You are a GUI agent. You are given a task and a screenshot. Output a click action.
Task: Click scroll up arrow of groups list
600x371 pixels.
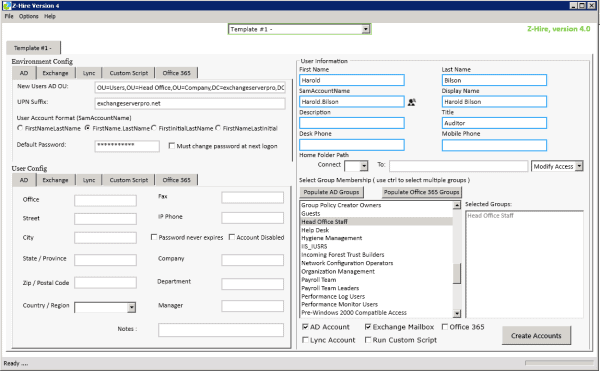[457, 205]
